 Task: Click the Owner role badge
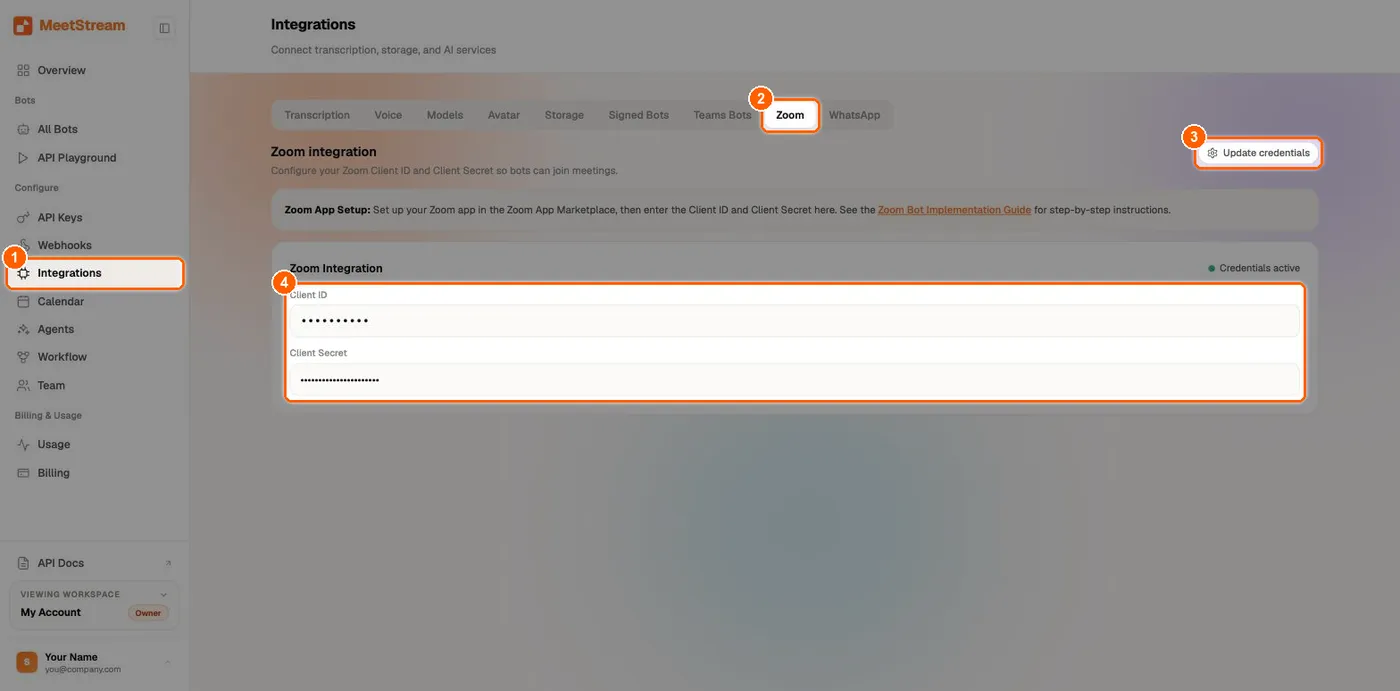(148, 613)
